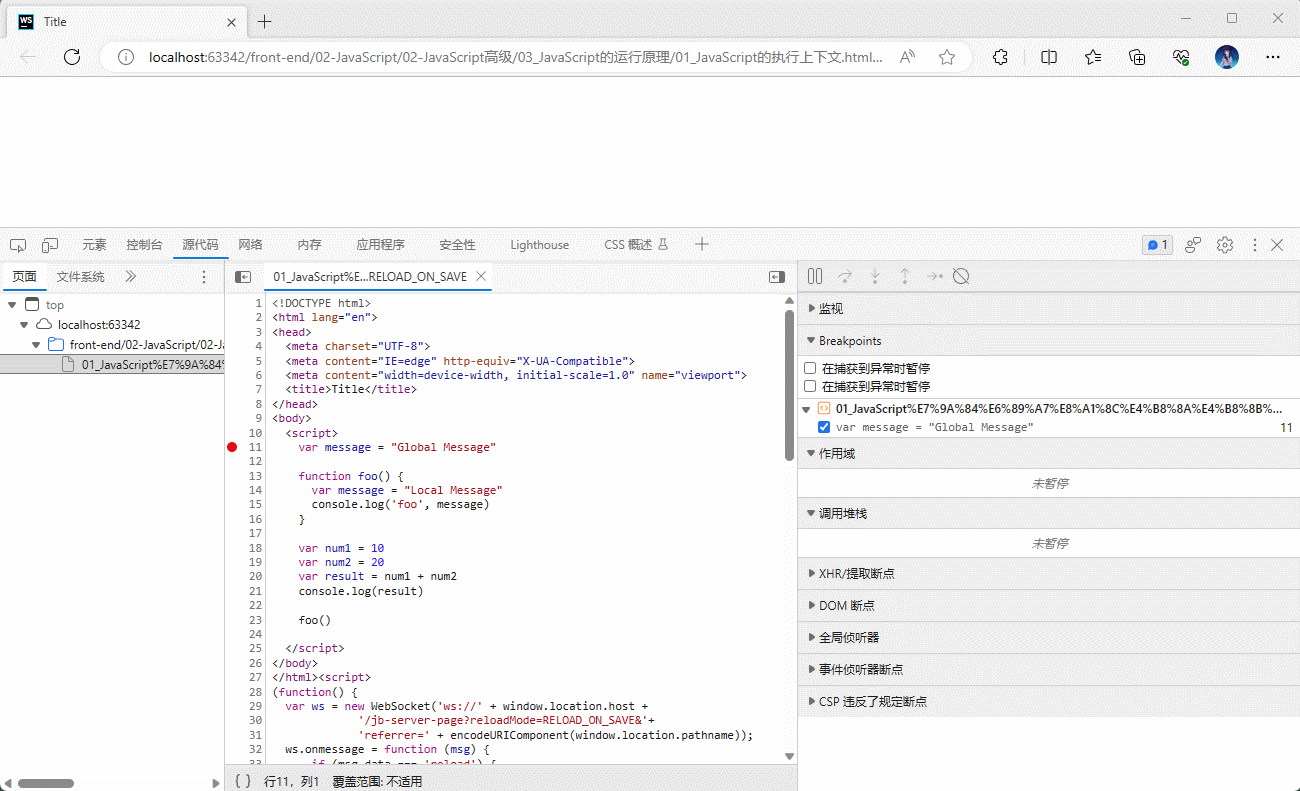Viewport: 1300px width, 791px height.
Task: Click the inspect element picker icon
Action: coord(18,245)
